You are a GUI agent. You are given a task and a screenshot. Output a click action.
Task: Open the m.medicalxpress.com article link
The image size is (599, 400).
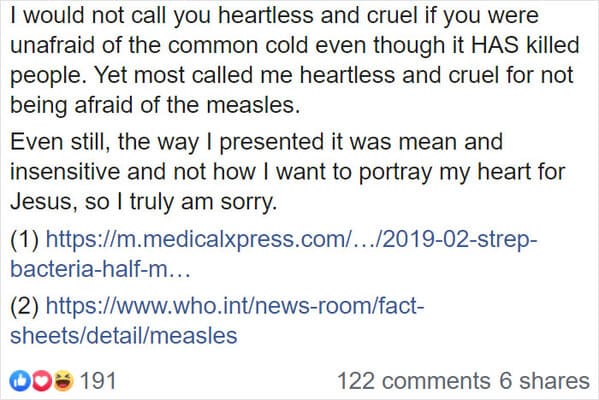click(291, 240)
